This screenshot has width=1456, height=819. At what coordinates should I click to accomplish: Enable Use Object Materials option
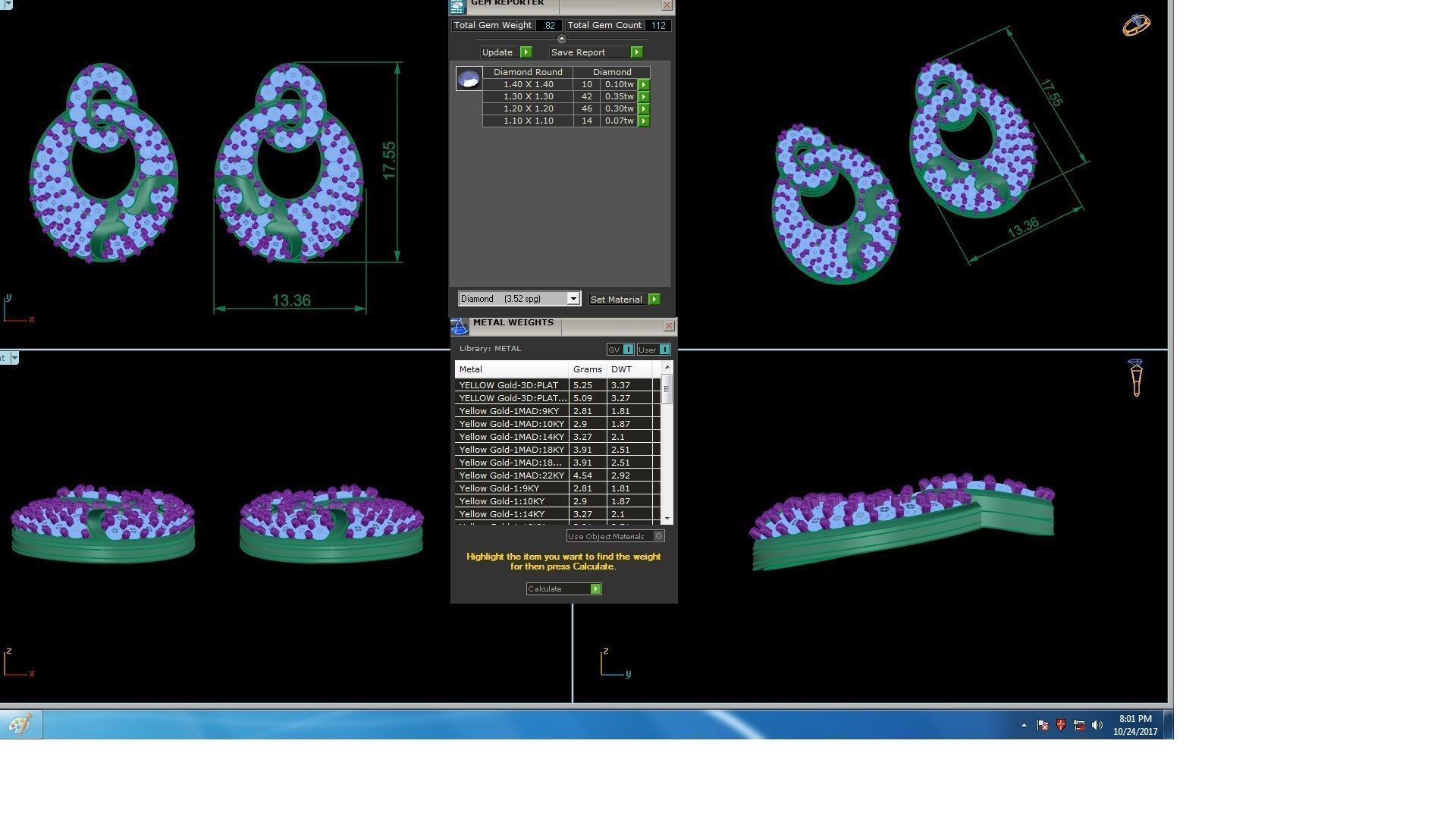tap(658, 536)
